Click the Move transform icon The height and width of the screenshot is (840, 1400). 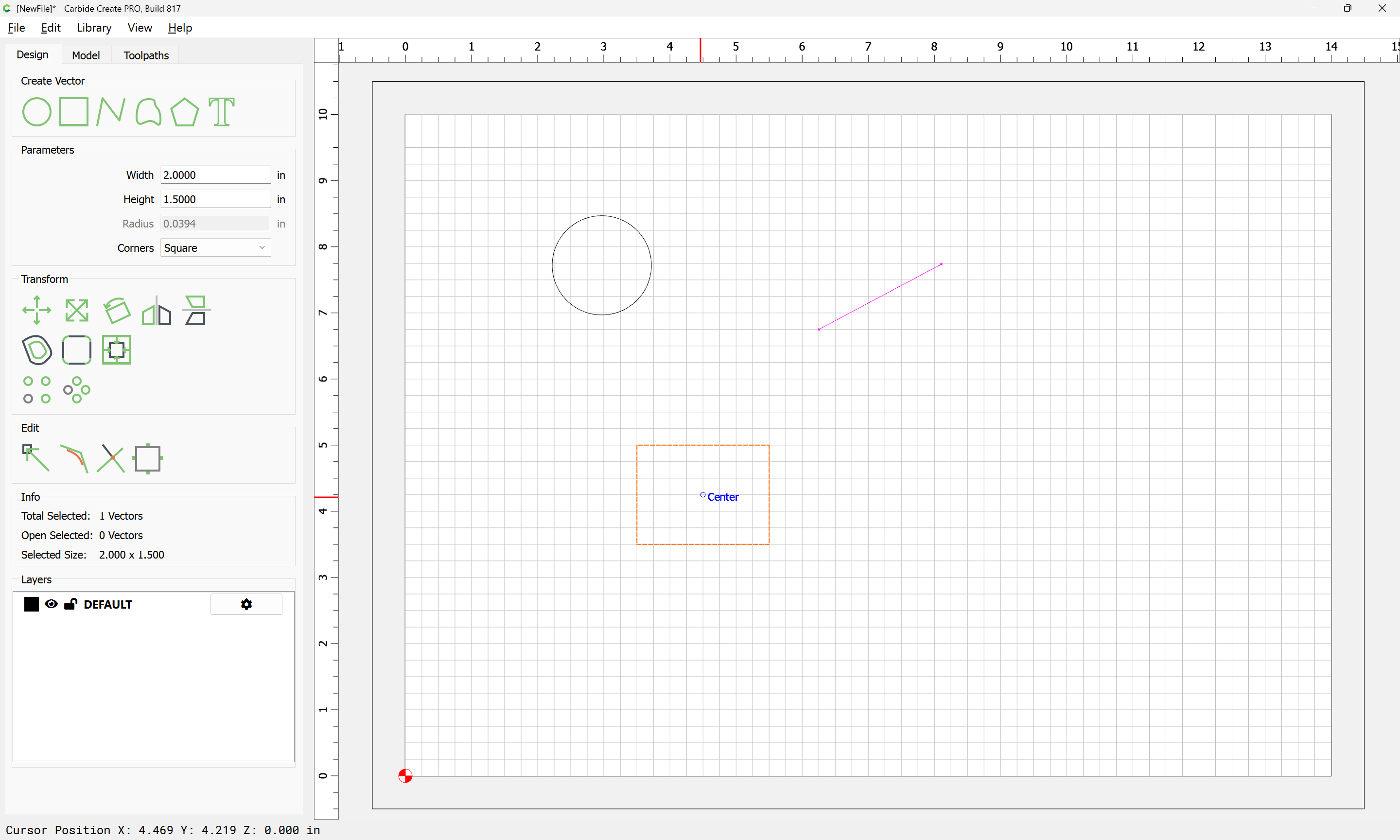pos(37,310)
